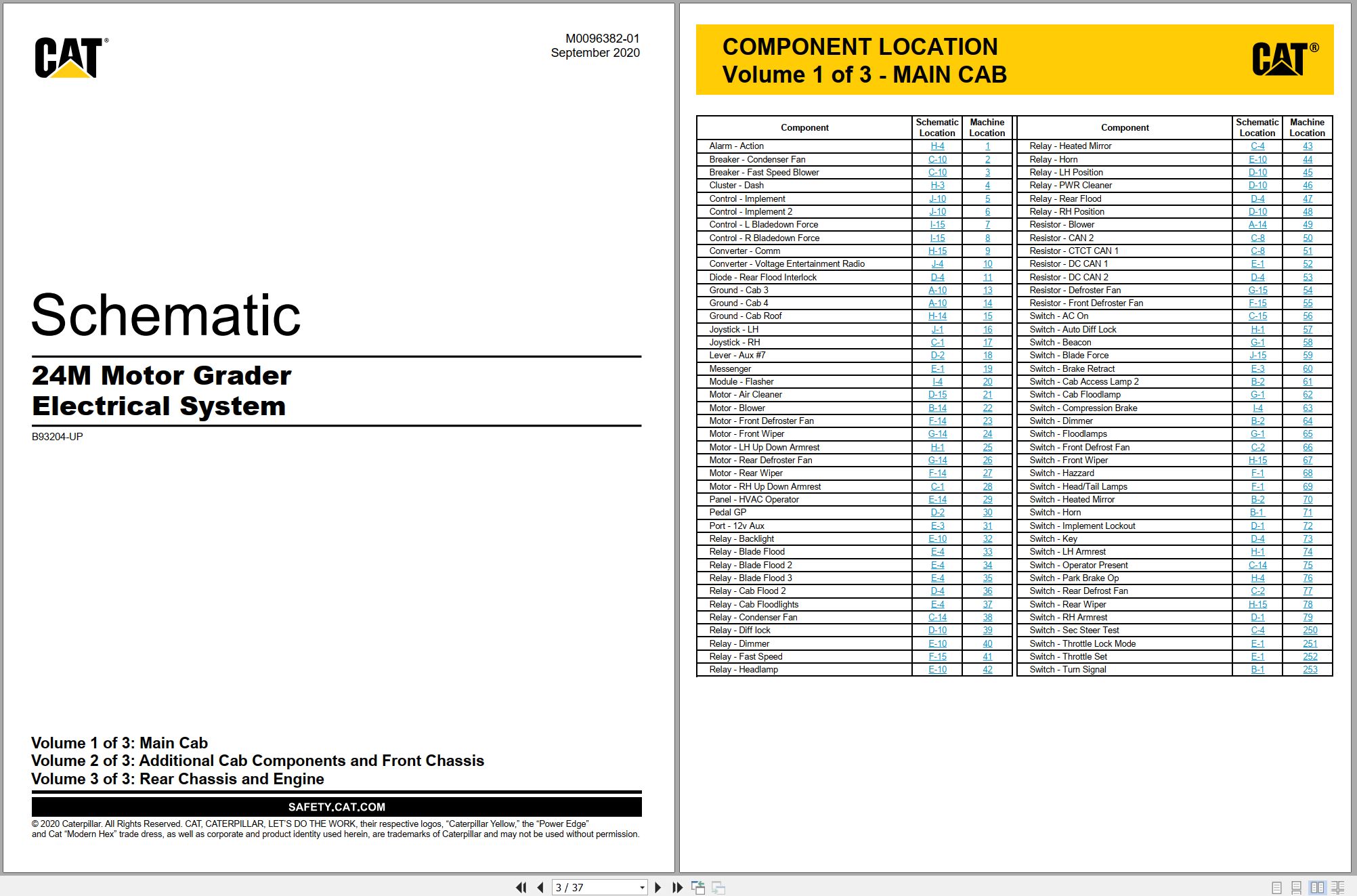The image size is (1357, 896).
Task: Click the previous view navigation icon
Action: 698,887
